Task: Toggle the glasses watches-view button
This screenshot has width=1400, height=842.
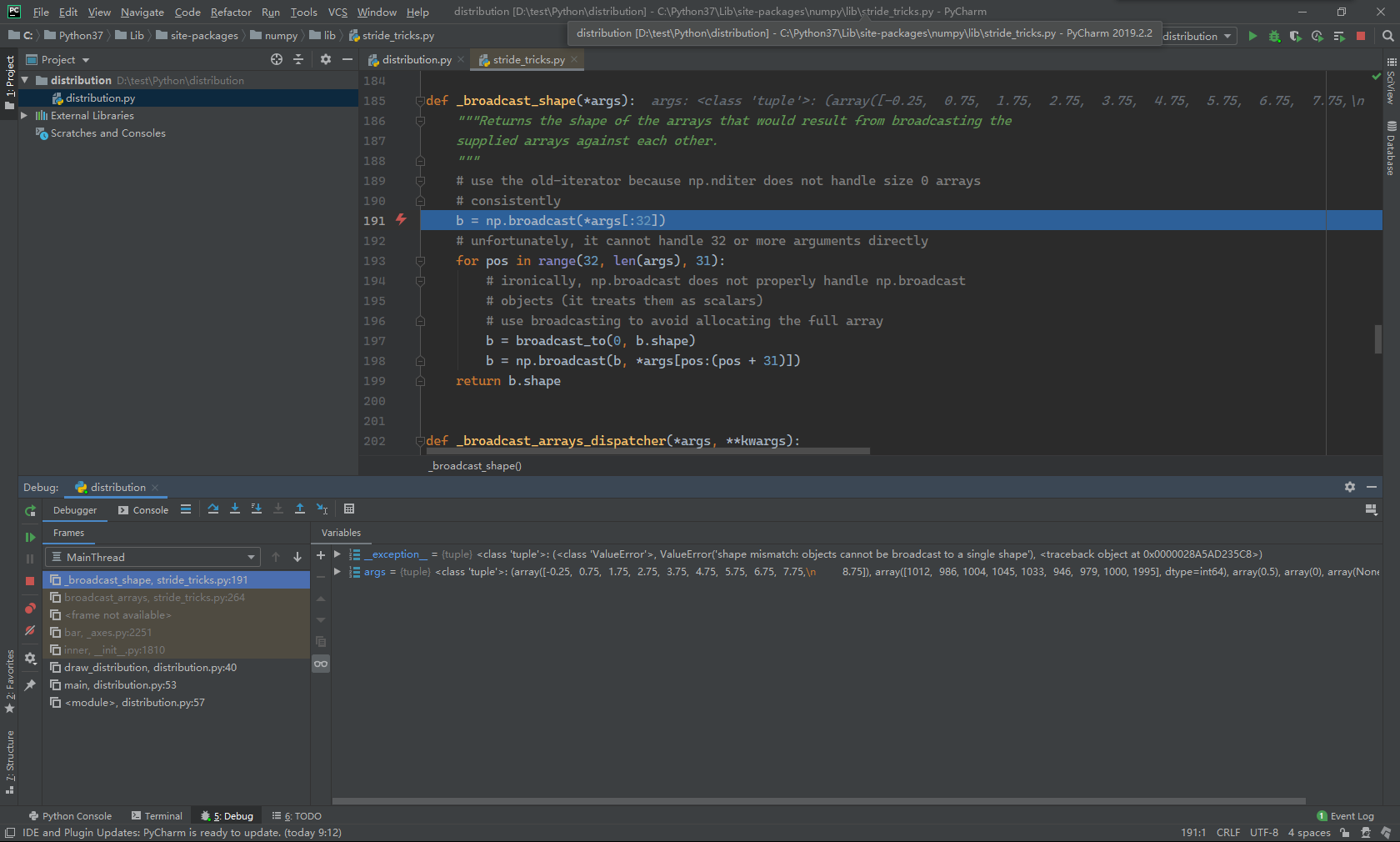Action: coord(321,664)
